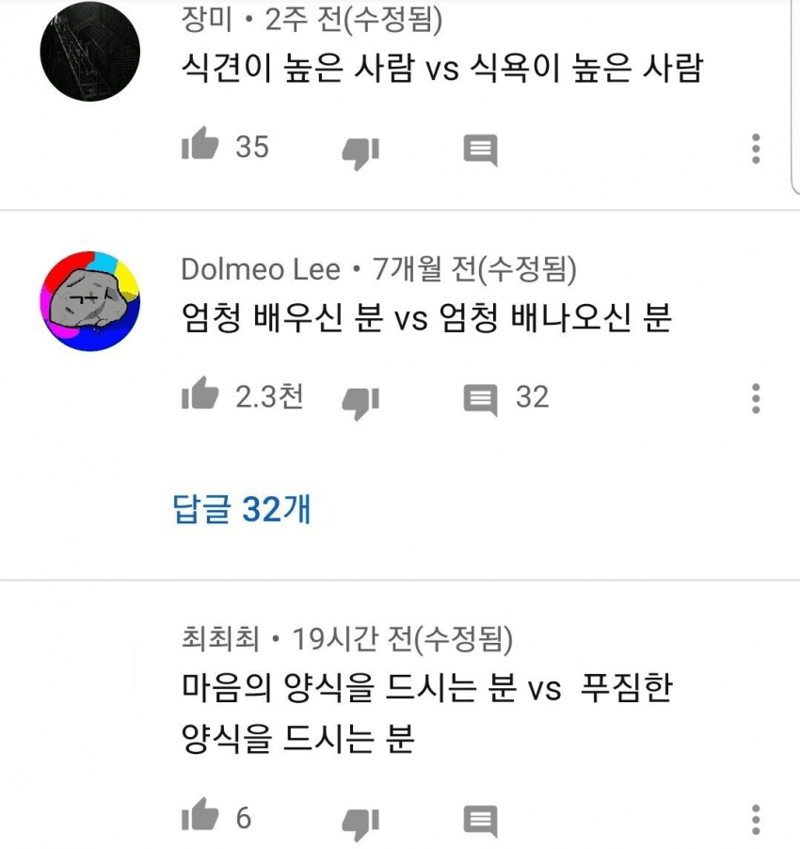
Task: Open more options for 최최최's comment
Action: 756,820
